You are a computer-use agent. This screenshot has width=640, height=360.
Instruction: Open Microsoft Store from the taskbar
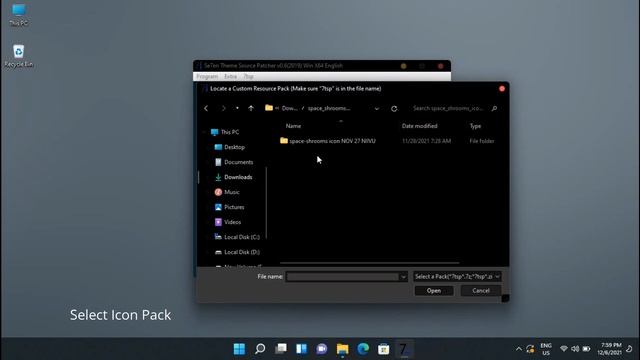click(x=383, y=349)
